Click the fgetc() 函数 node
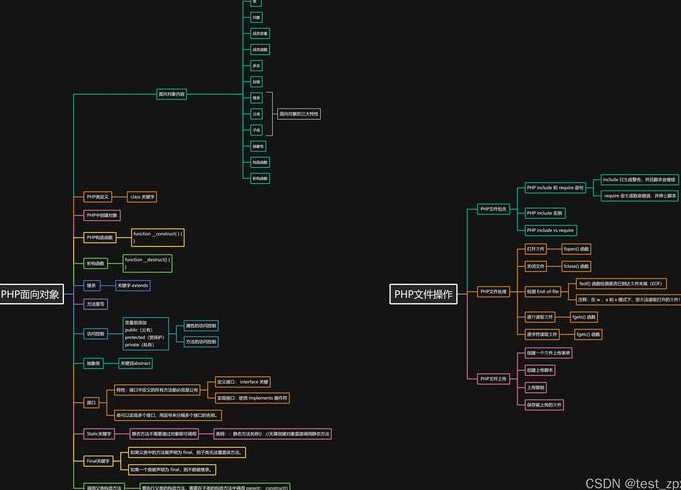Screen dimensions: 681x490 click(588, 334)
